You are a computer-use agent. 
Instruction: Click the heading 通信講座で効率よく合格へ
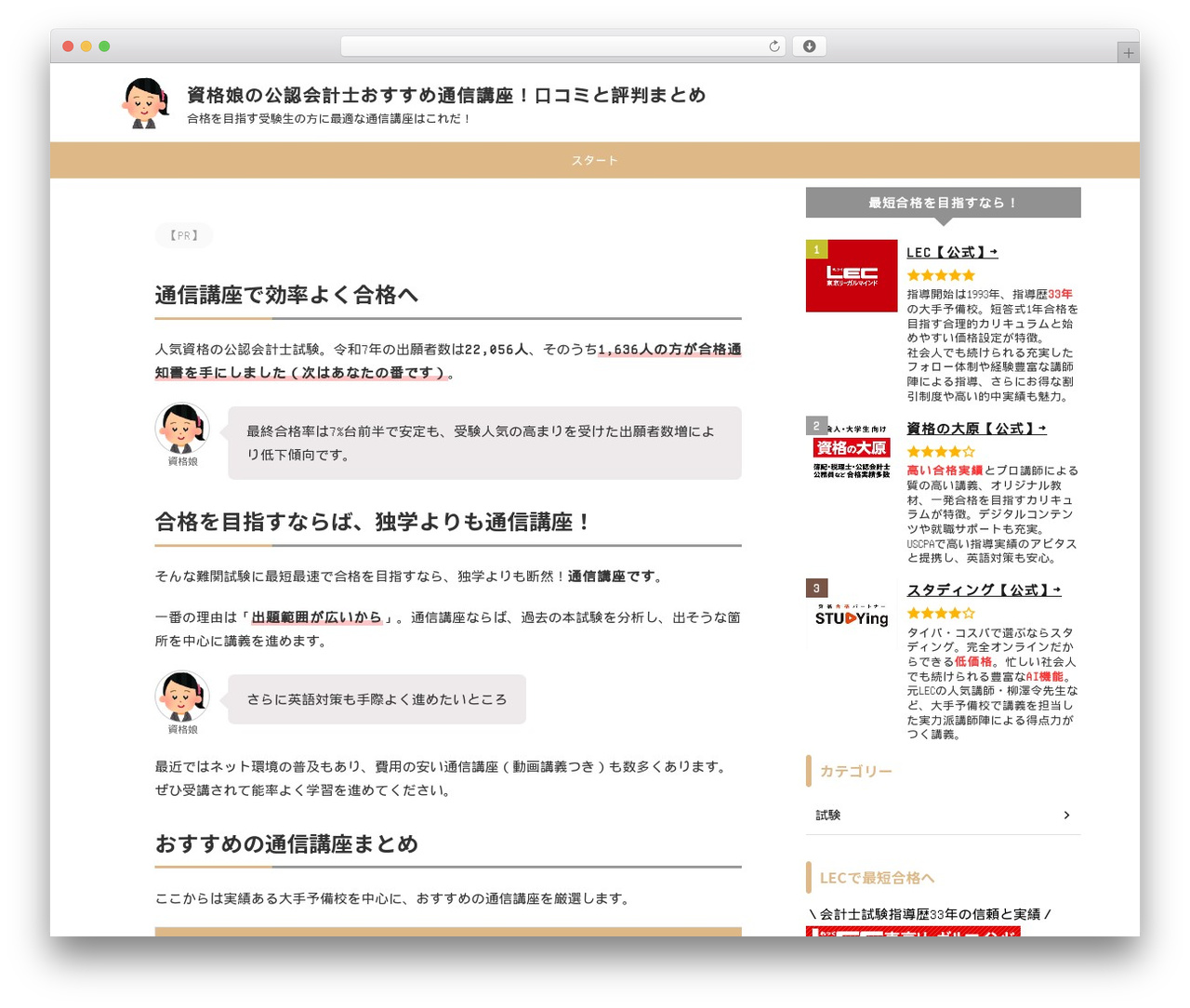coord(286,296)
